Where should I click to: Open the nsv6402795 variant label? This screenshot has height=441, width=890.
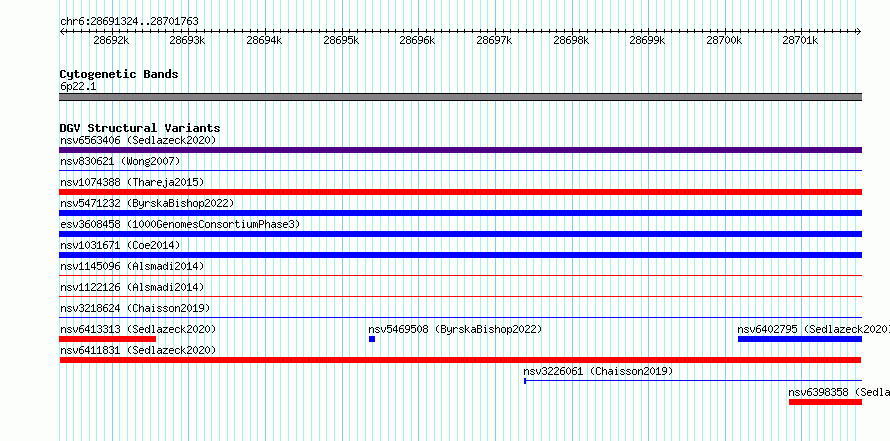click(813, 329)
